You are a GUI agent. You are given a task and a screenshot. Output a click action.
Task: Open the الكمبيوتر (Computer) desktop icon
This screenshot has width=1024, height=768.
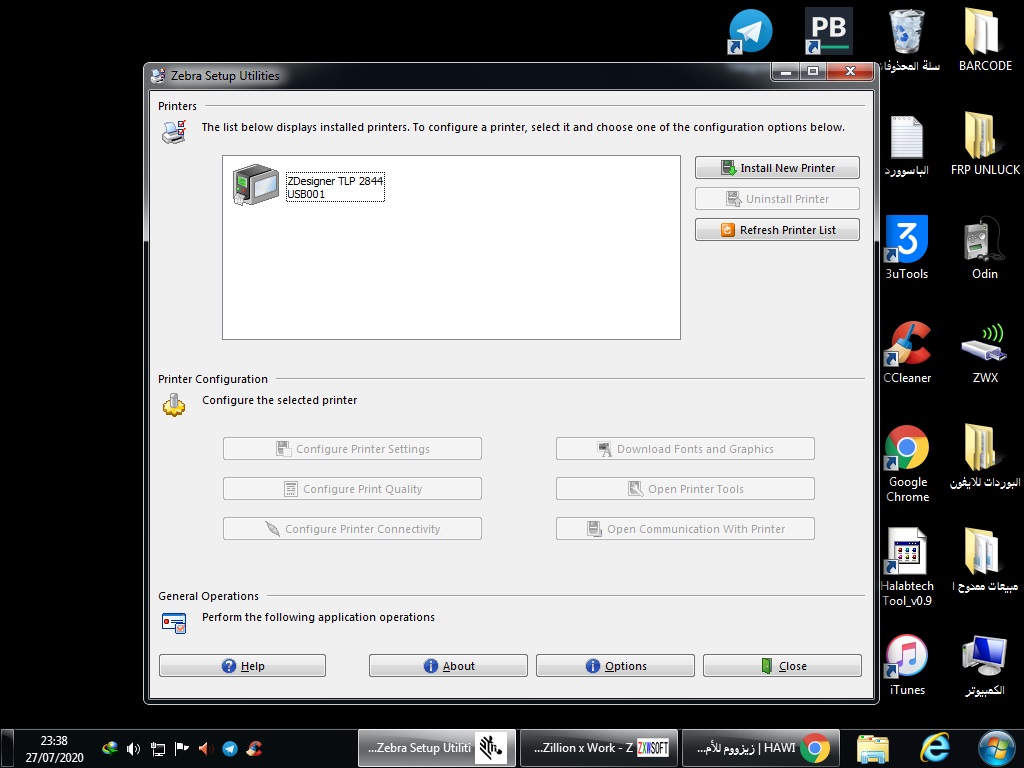(985, 664)
